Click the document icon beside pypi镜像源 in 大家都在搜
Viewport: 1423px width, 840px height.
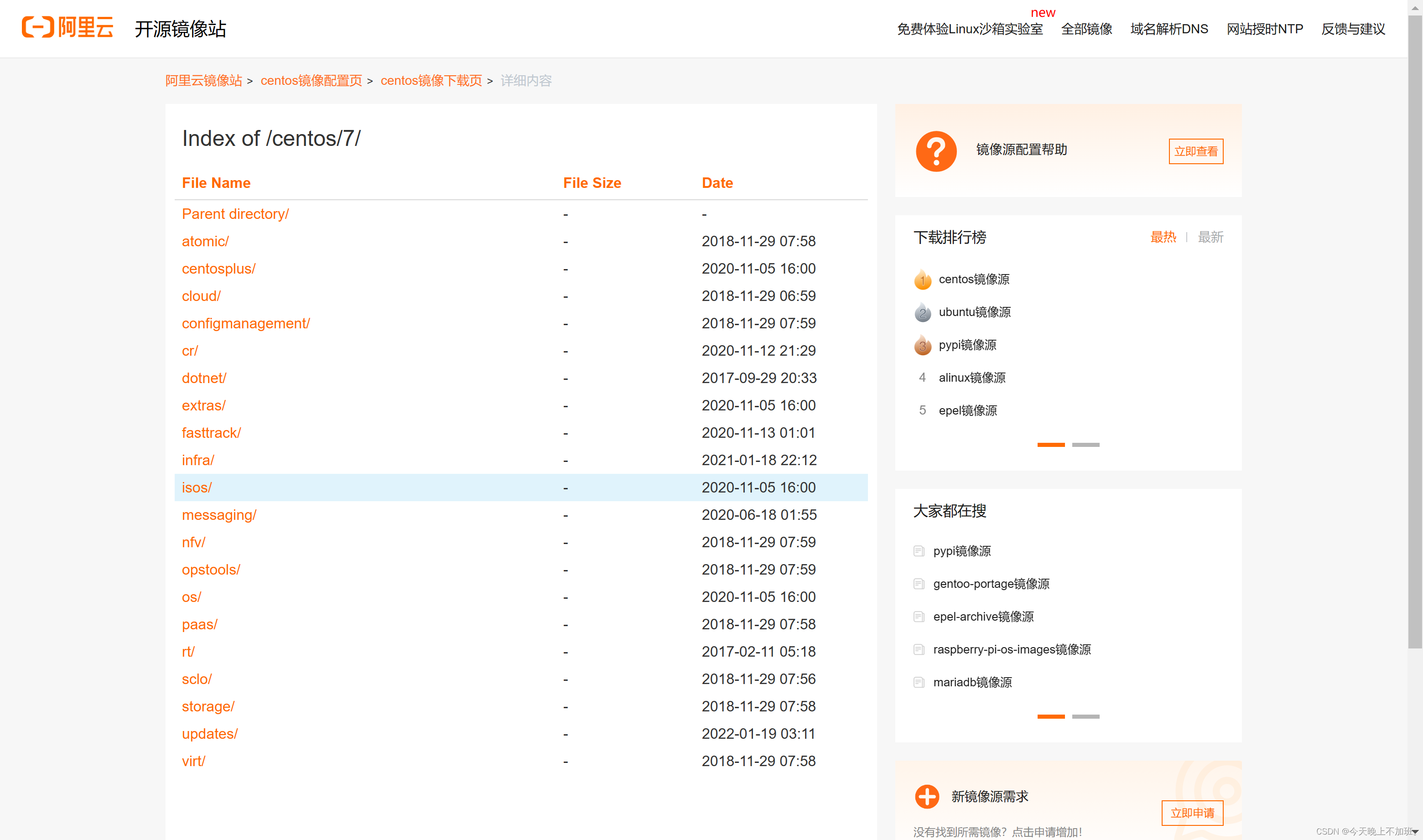pos(919,551)
